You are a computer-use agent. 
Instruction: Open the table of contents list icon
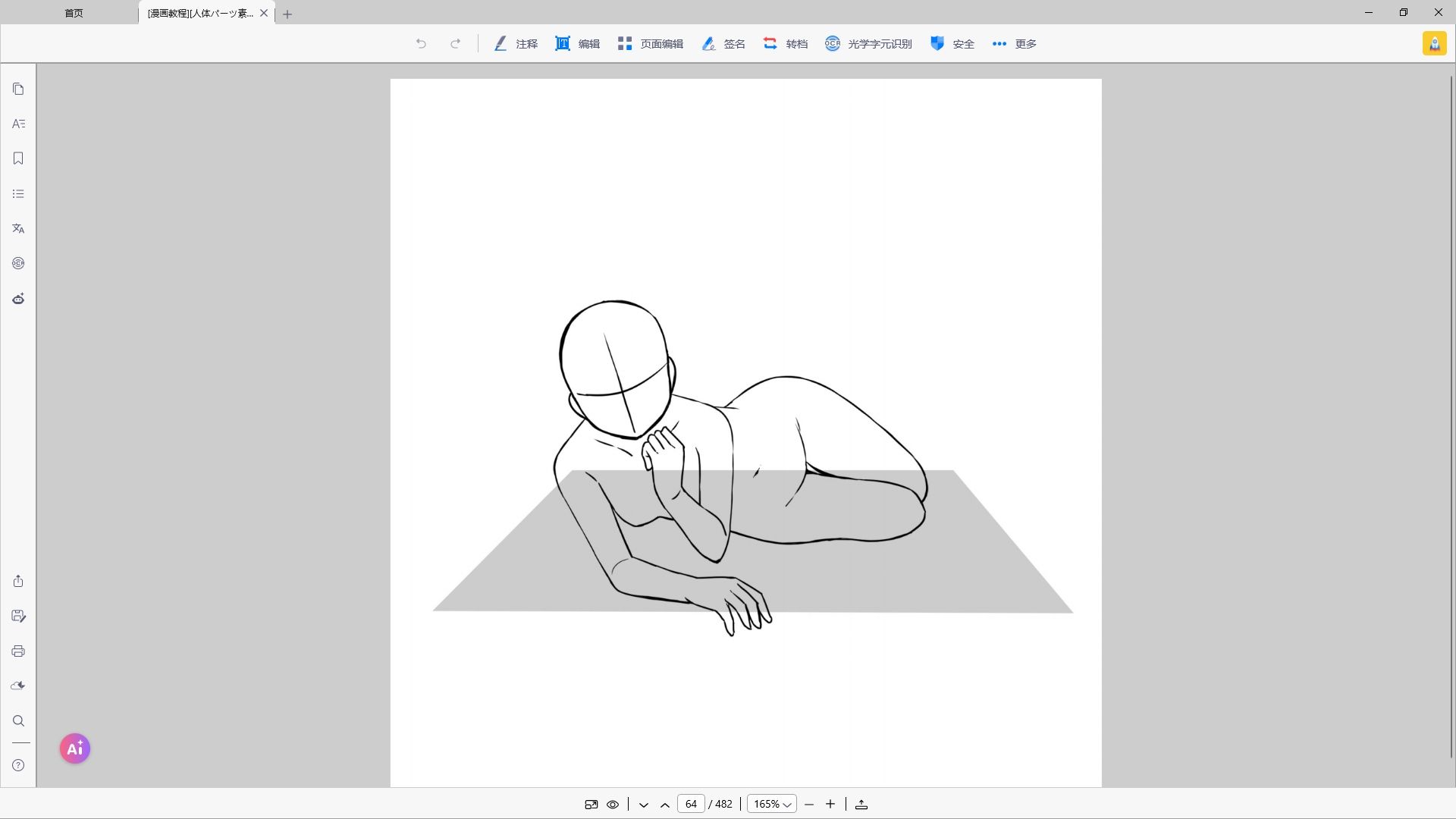point(18,193)
